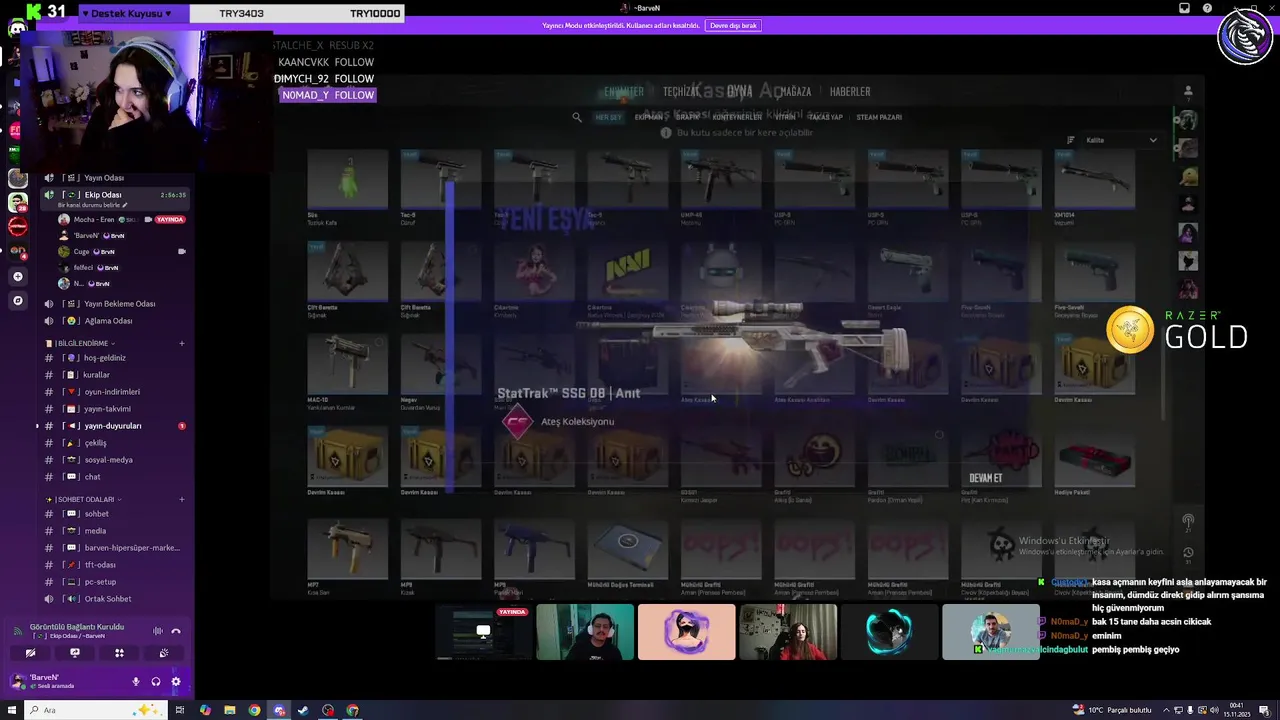Toggle noise suppression waveform icon
Screen dimensions: 1280x720
(157, 631)
